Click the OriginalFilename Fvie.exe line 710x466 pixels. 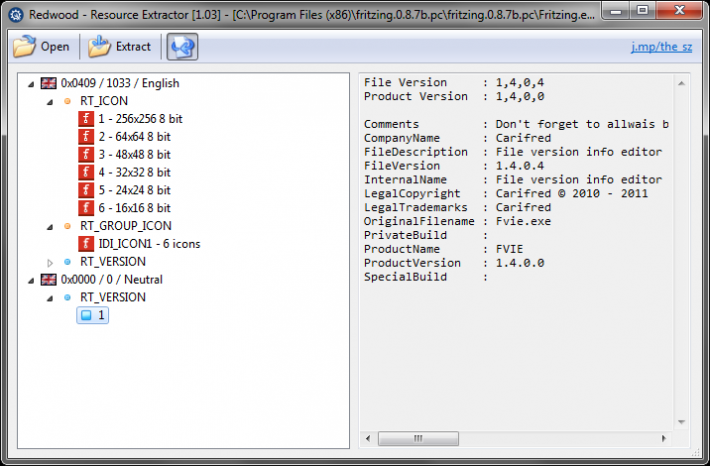click(x=457, y=221)
